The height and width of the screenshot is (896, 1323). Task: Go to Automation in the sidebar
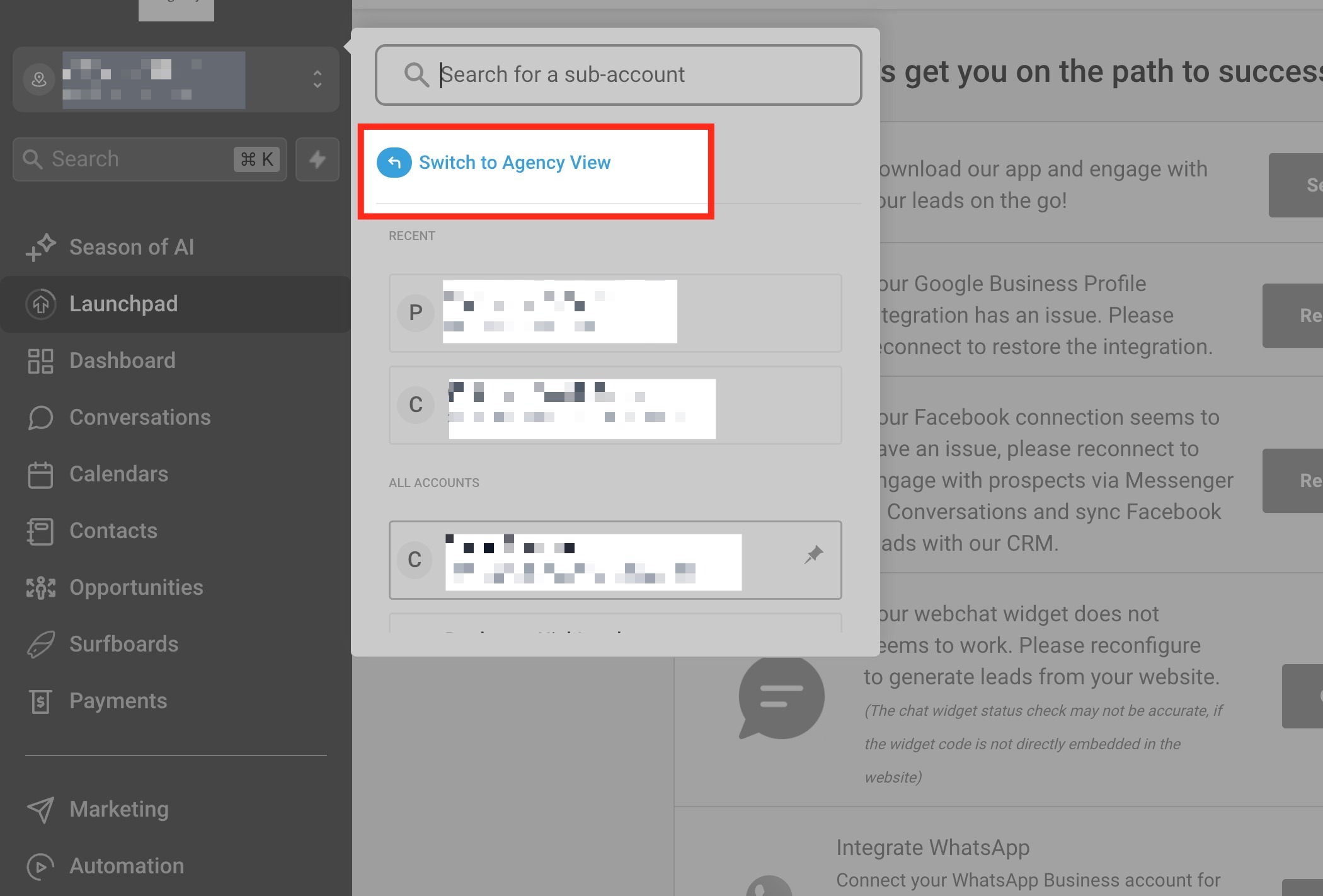[x=127, y=866]
